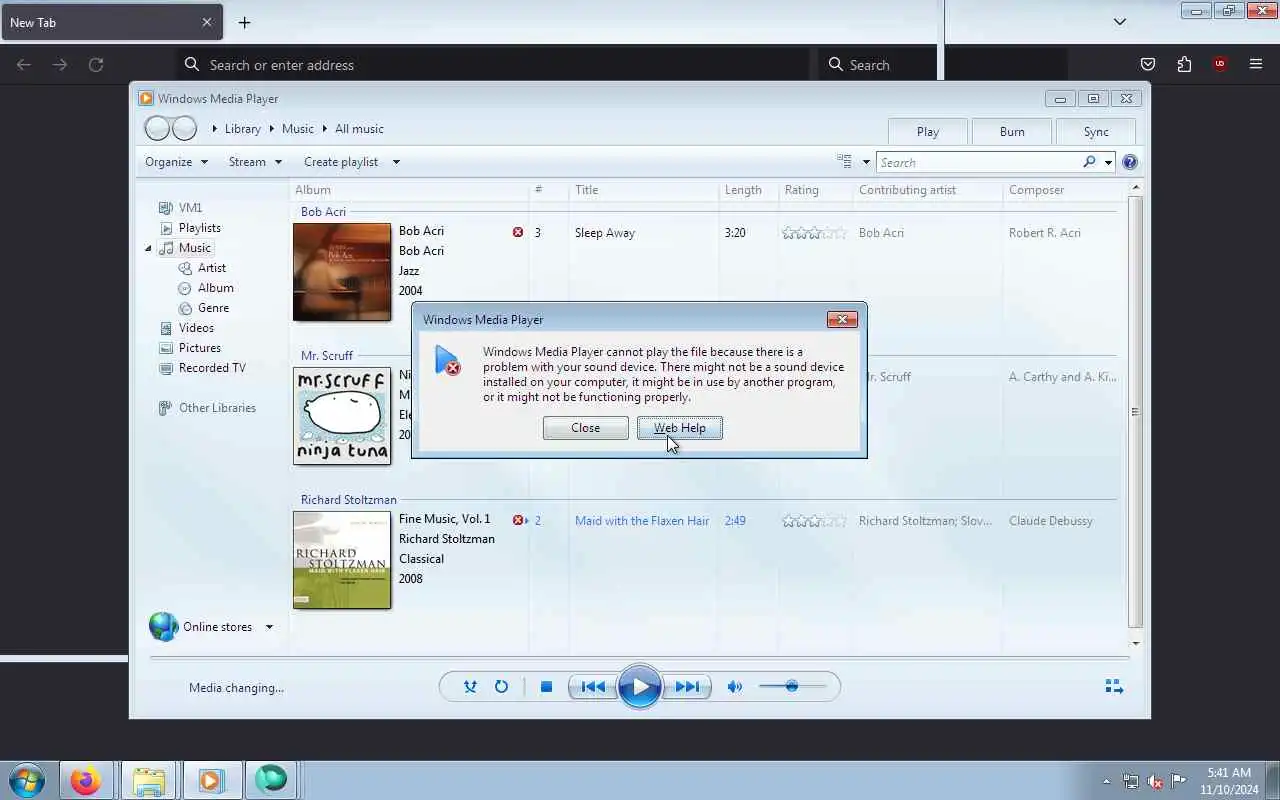This screenshot has width=1280, height=800.
Task: Click the muted speaker tray icon
Action: click(1155, 782)
